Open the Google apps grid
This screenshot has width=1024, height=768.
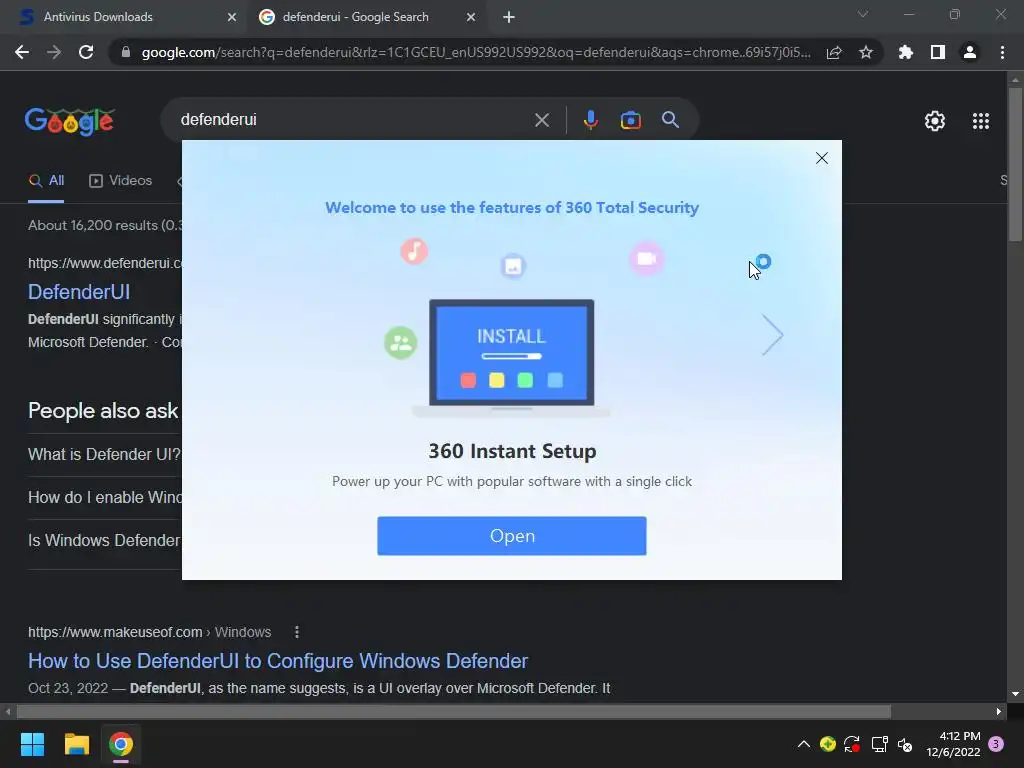980,121
